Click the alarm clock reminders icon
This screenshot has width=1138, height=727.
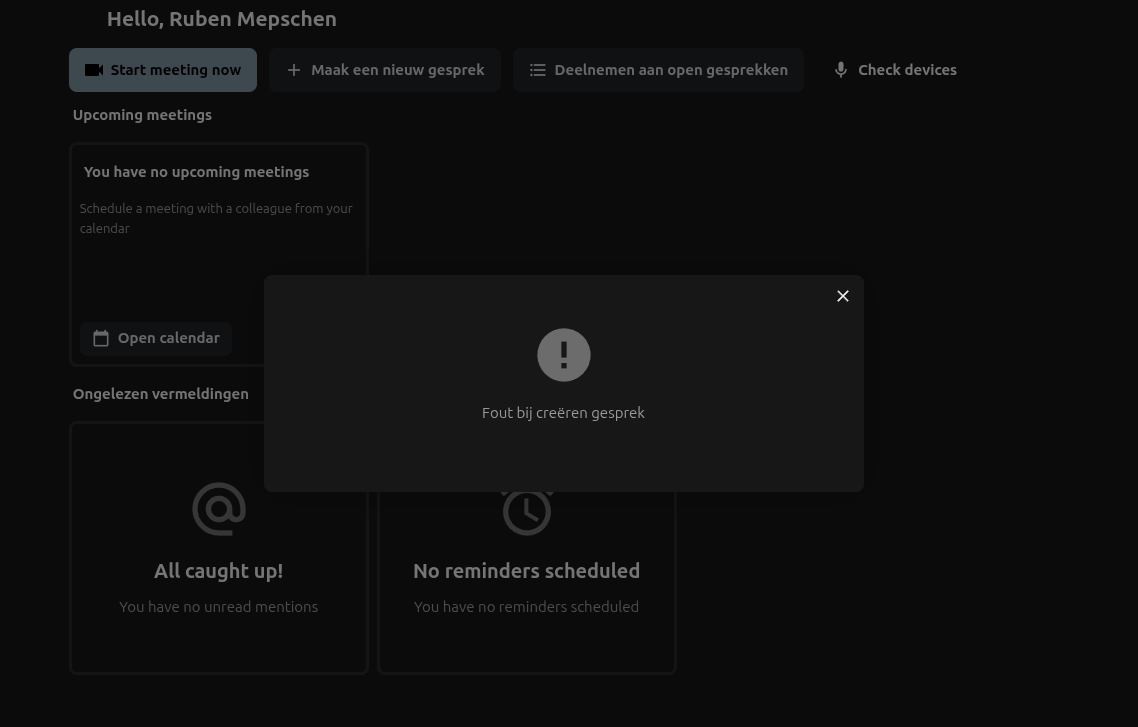[526, 512]
